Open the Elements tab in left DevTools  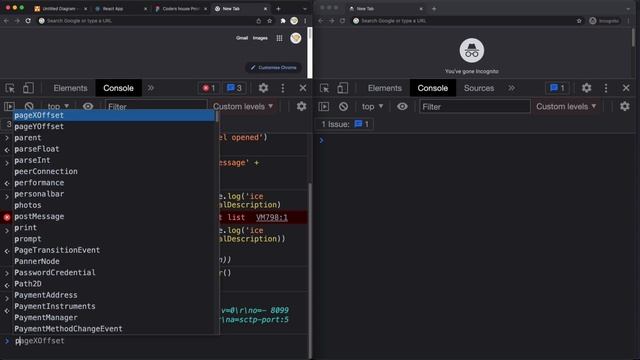coord(70,88)
